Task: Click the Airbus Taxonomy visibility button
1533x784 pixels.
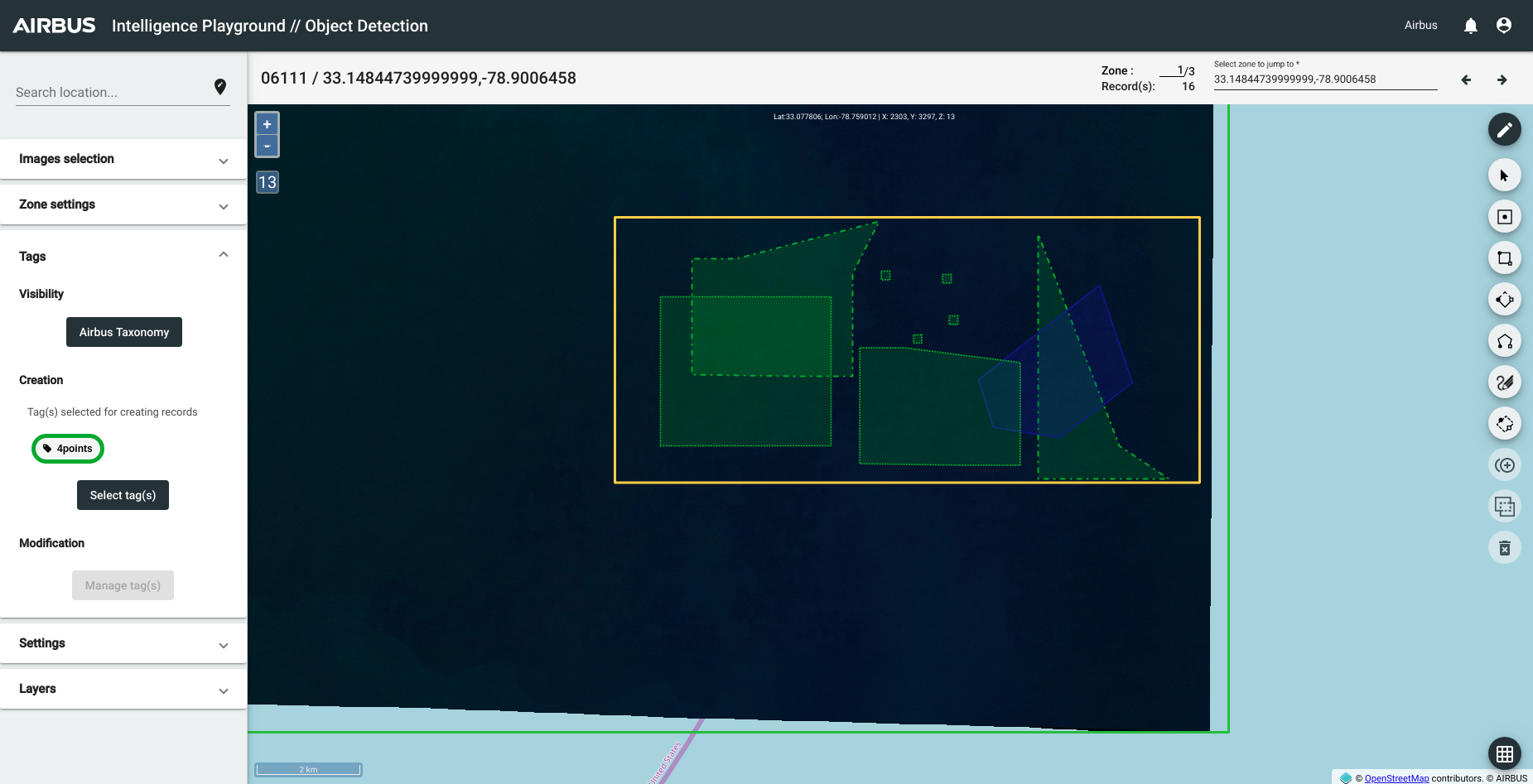Action: coord(124,332)
